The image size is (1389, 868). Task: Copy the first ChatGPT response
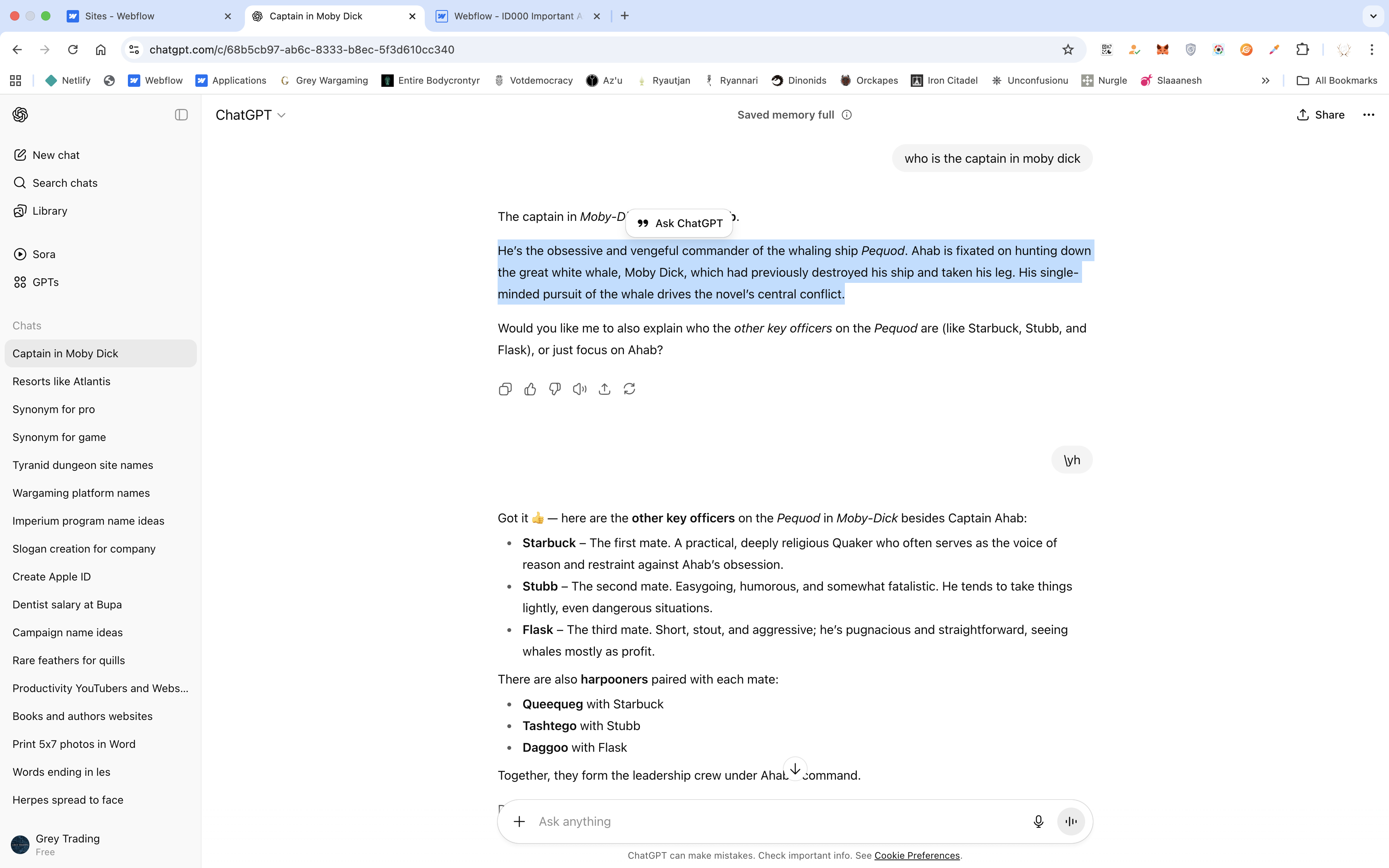tap(505, 389)
